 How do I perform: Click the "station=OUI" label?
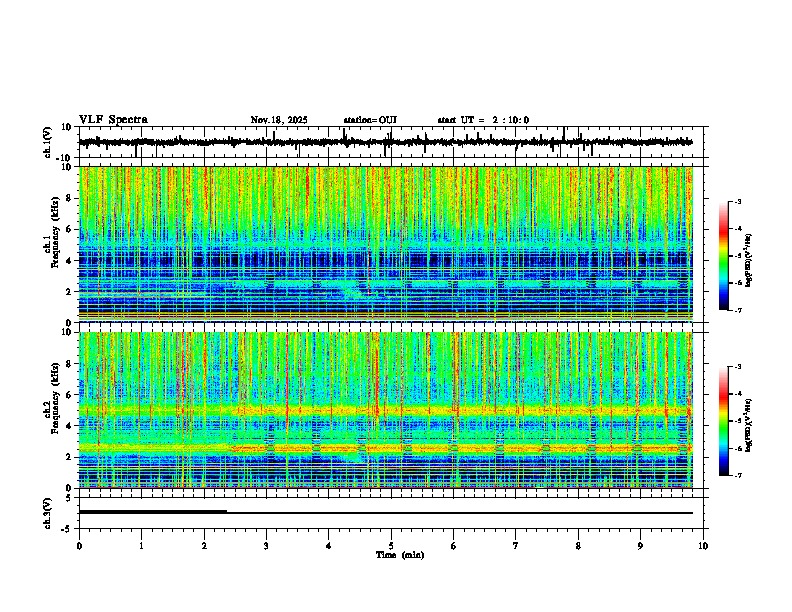pyautogui.click(x=370, y=120)
